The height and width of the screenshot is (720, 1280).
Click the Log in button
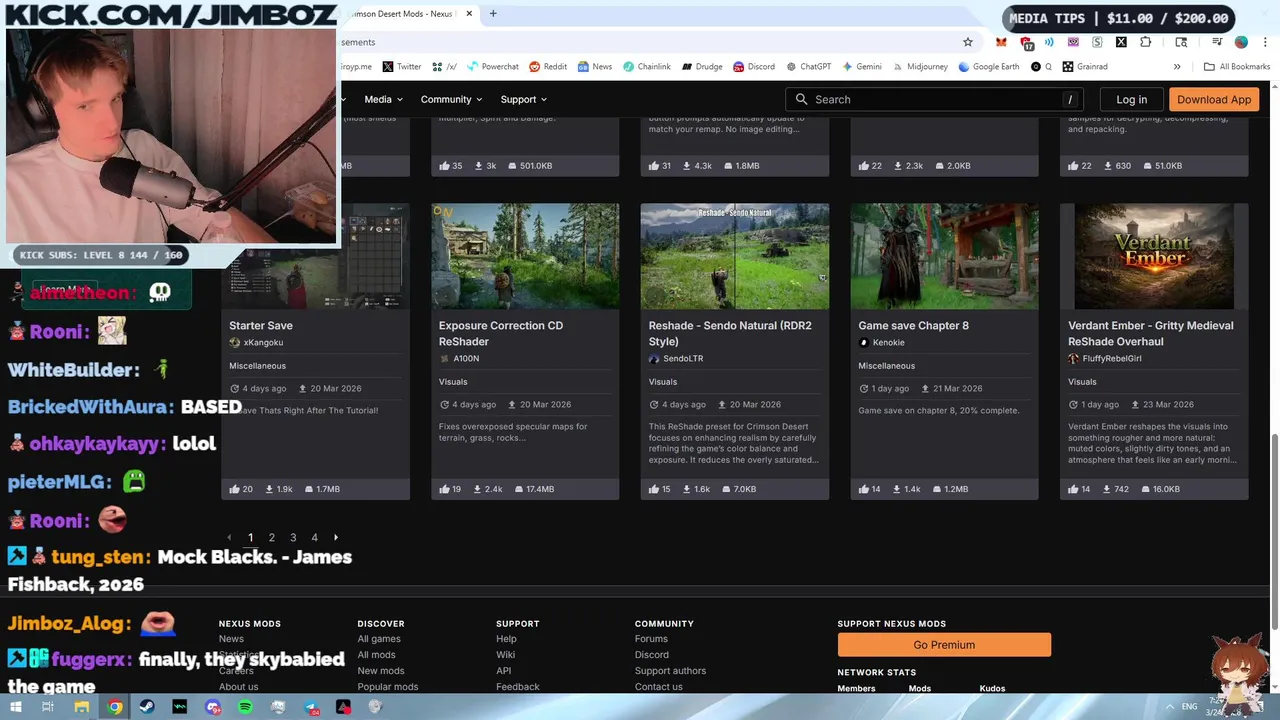tap(1131, 99)
